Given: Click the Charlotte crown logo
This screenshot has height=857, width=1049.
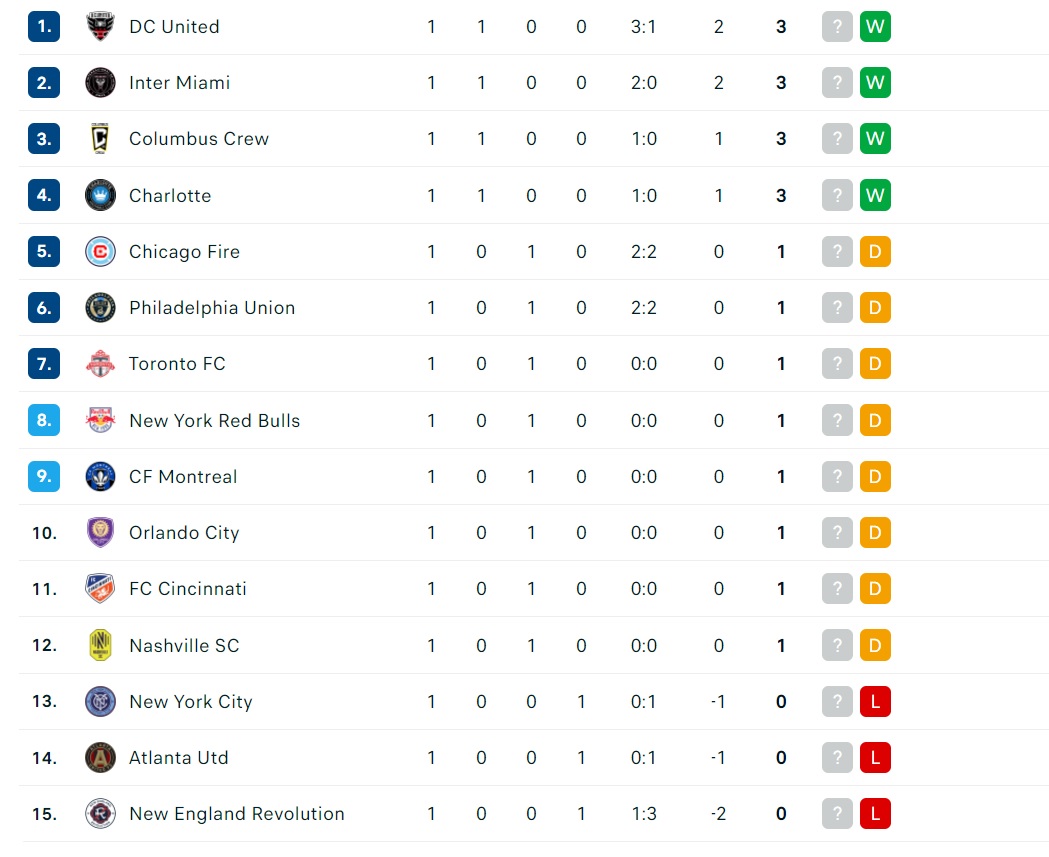Looking at the screenshot, I should [x=100, y=195].
